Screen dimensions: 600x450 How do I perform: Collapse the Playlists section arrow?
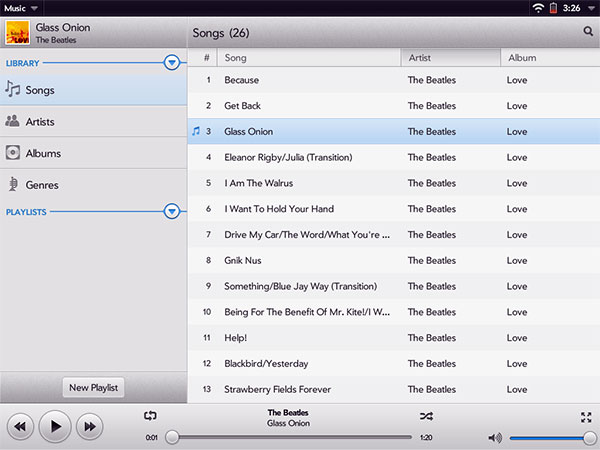[x=172, y=211]
